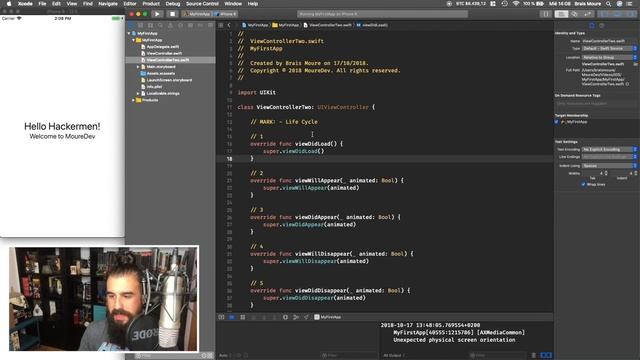The image size is (640, 360).
Task: Select the Project navigator icon
Action: tap(131, 25)
